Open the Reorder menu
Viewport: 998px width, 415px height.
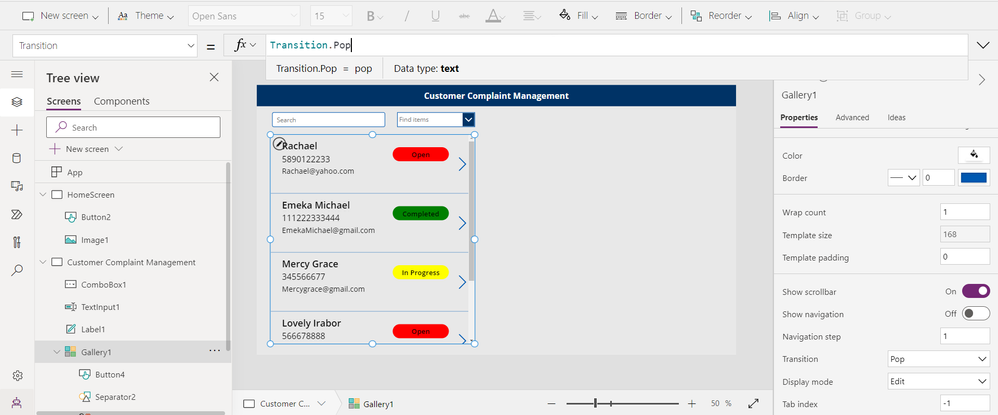click(721, 16)
